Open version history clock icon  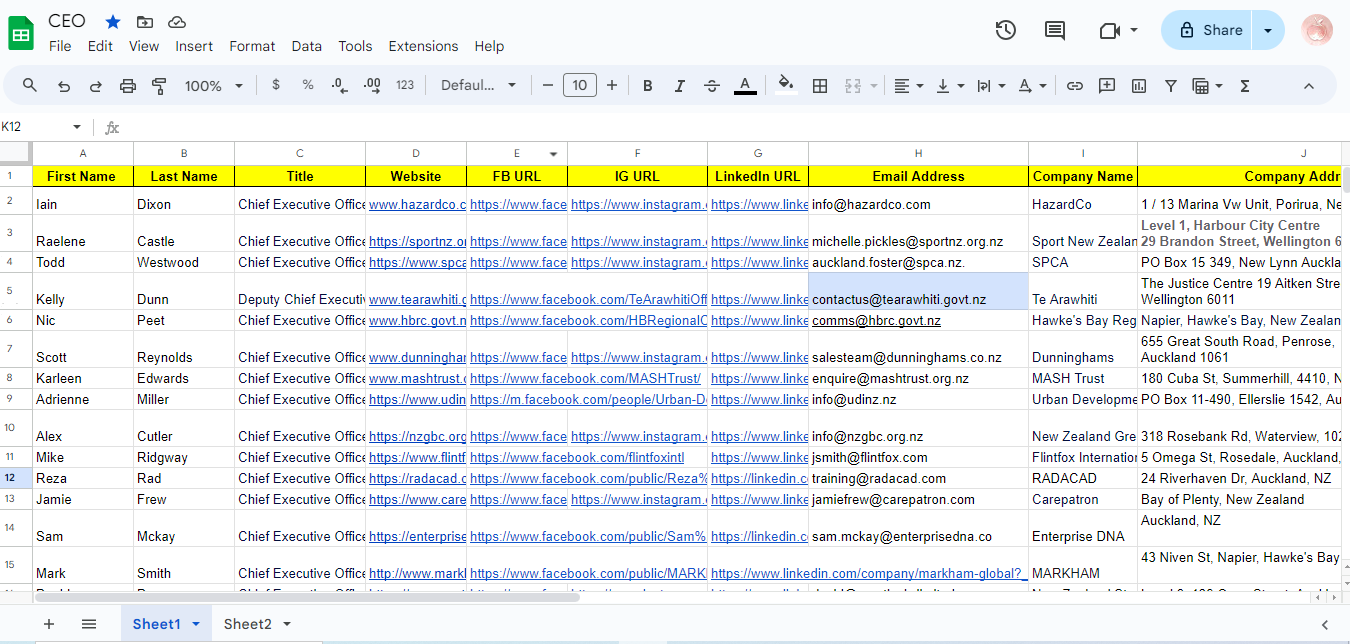[x=1006, y=30]
